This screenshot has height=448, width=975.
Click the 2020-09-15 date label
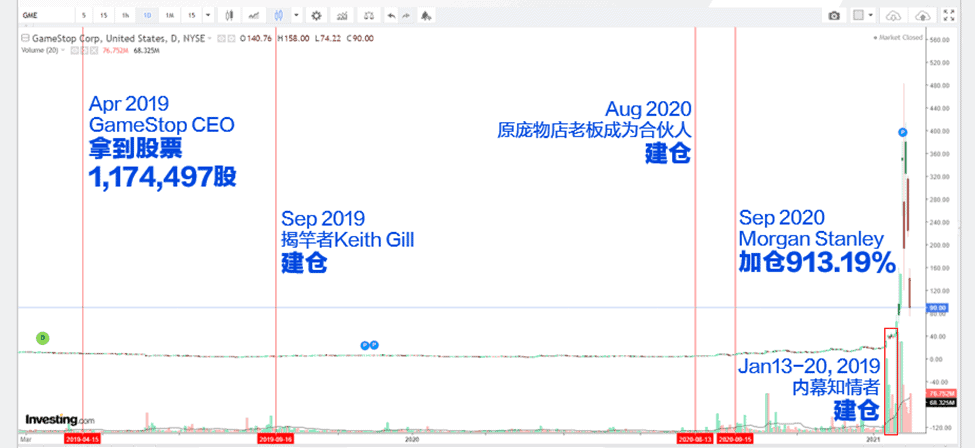[735, 439]
